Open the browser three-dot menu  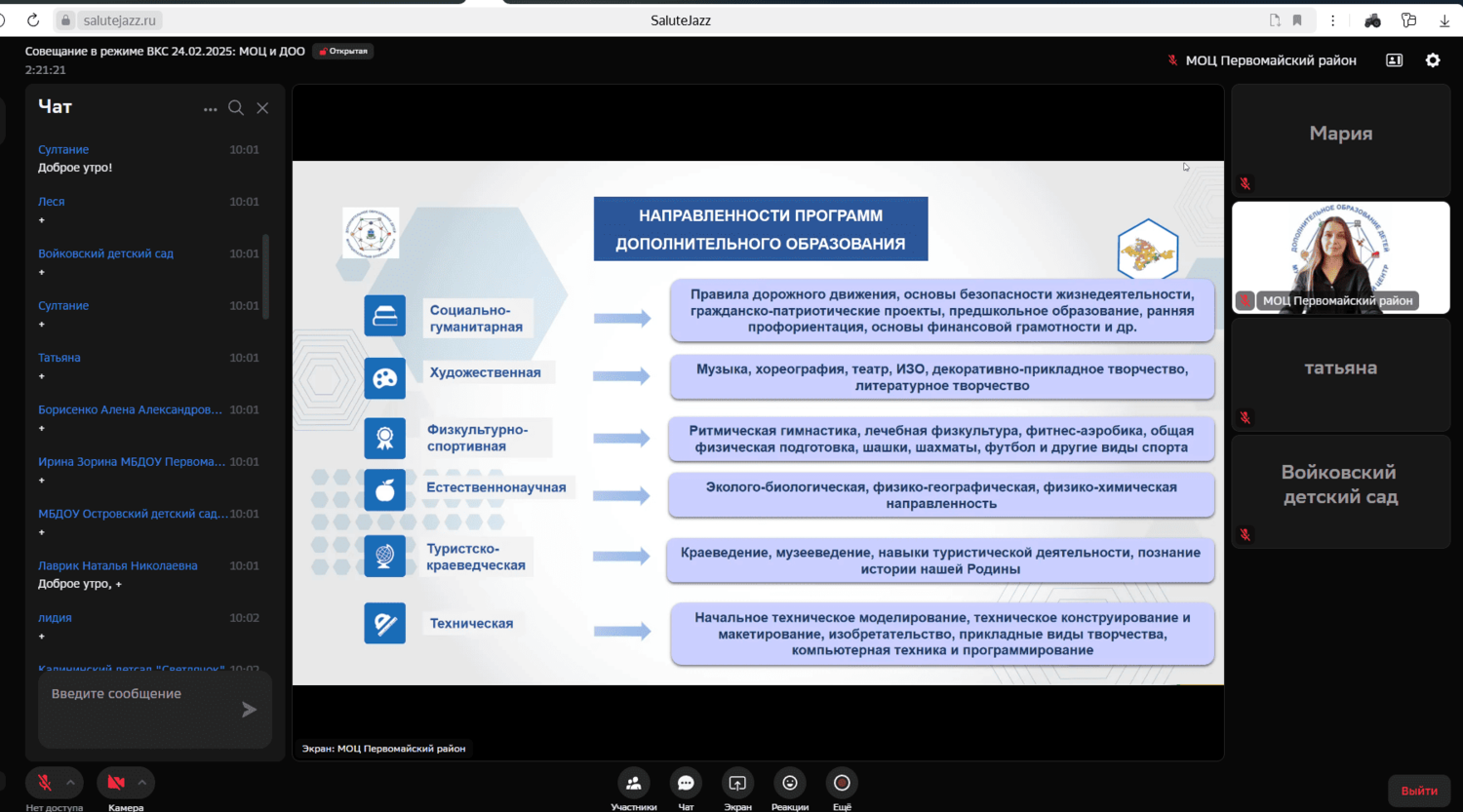(1332, 19)
